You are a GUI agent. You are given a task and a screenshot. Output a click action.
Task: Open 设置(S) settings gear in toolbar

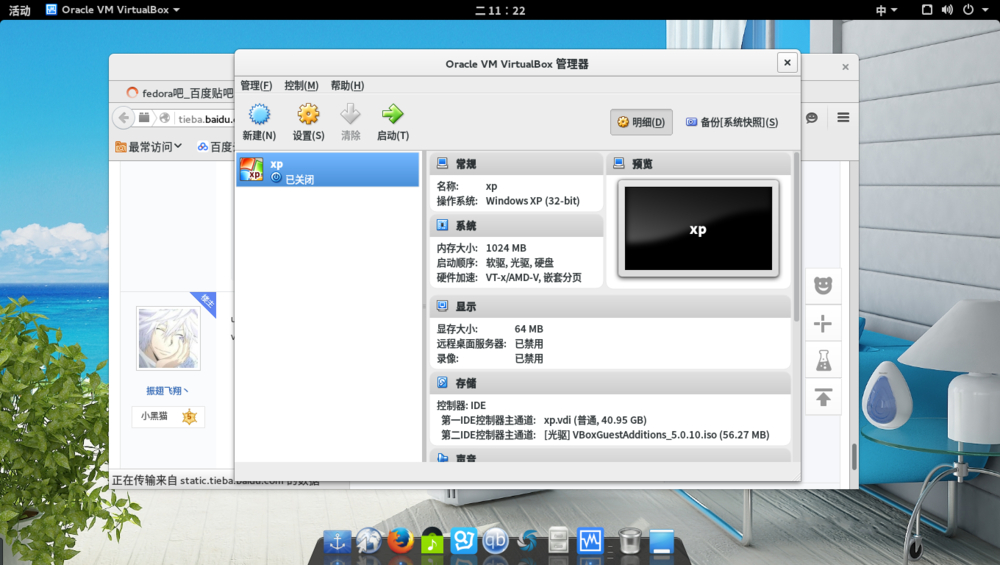[x=308, y=121]
